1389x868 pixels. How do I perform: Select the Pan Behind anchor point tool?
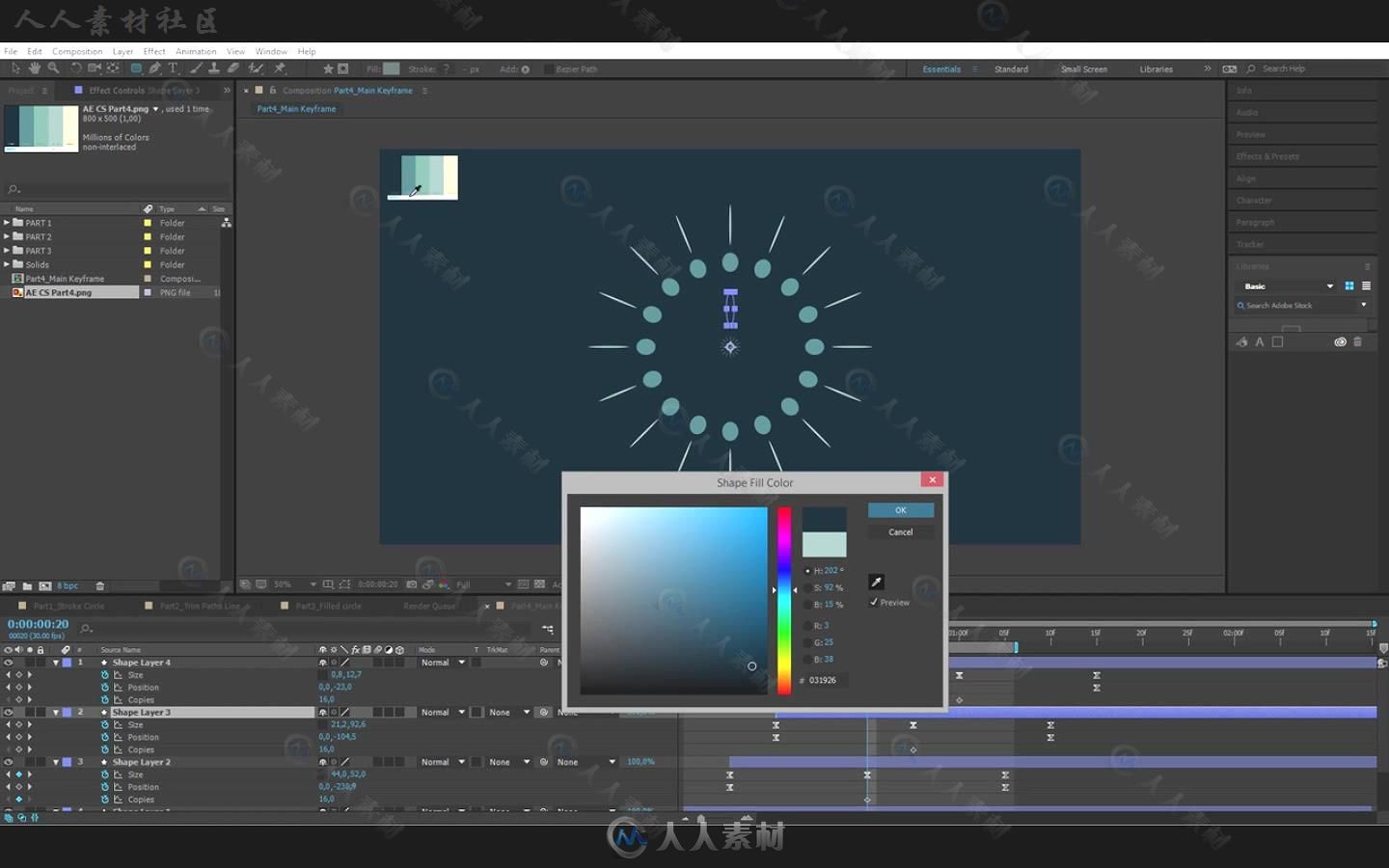(114, 68)
